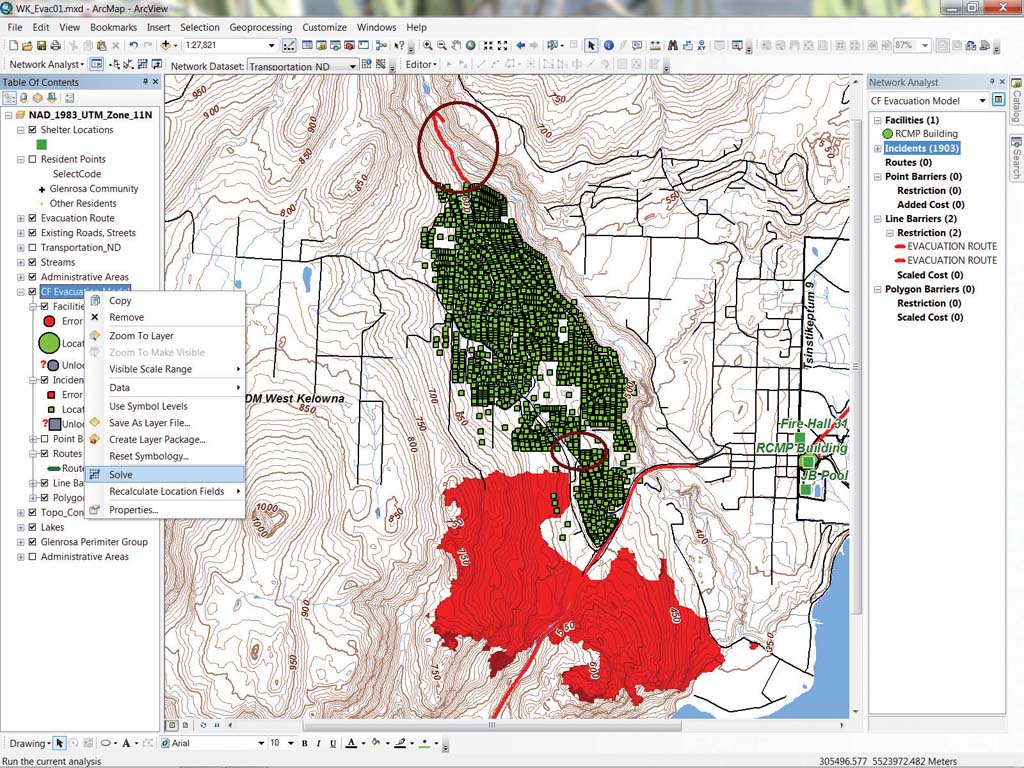Image resolution: width=1024 pixels, height=768 pixels.
Task: Select the Find binoculars tool
Action: [673, 45]
